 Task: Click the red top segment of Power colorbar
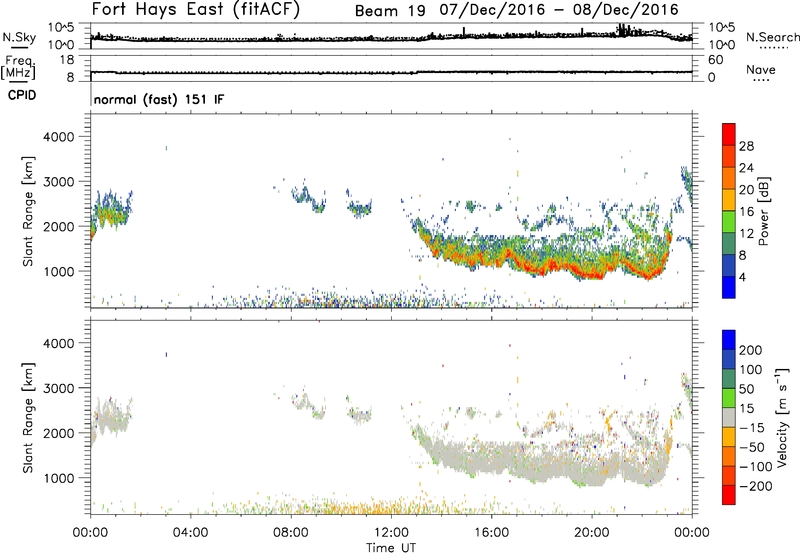click(729, 134)
